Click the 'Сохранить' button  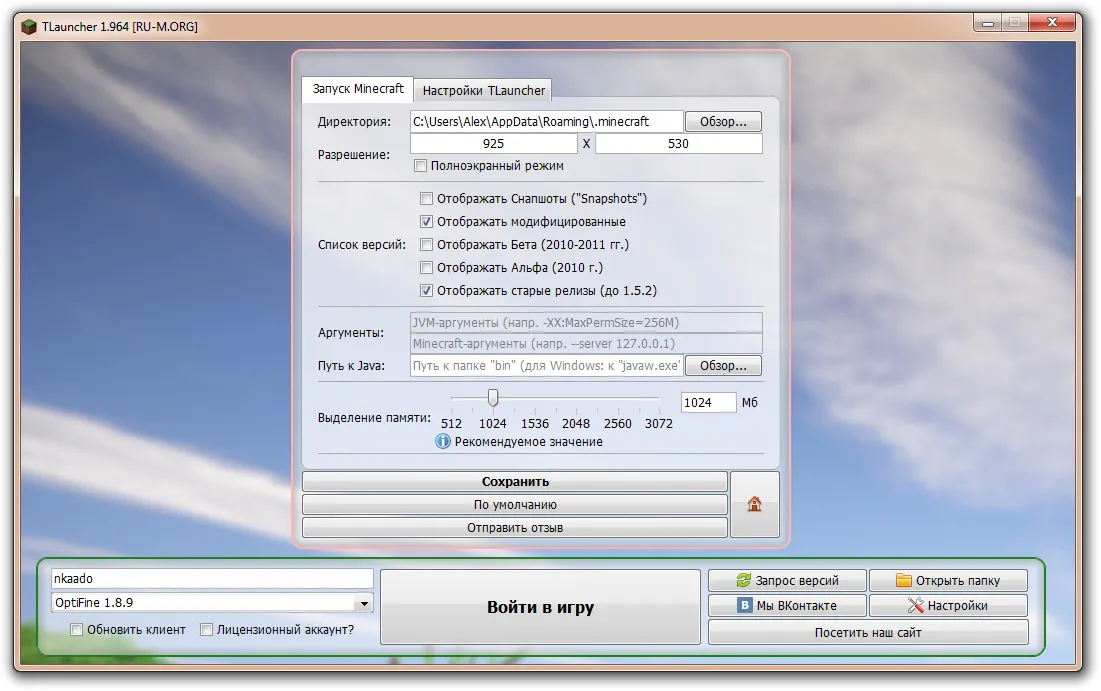click(515, 482)
